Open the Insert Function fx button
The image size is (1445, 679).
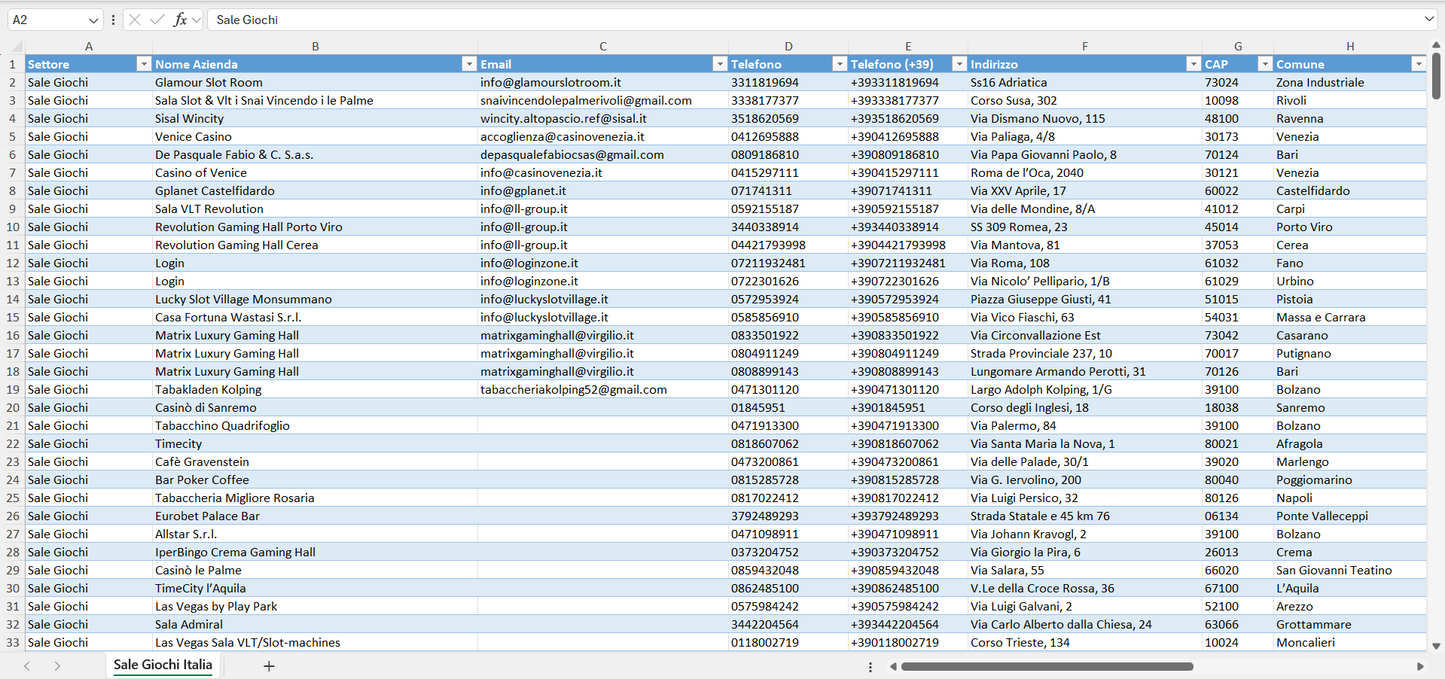180,20
